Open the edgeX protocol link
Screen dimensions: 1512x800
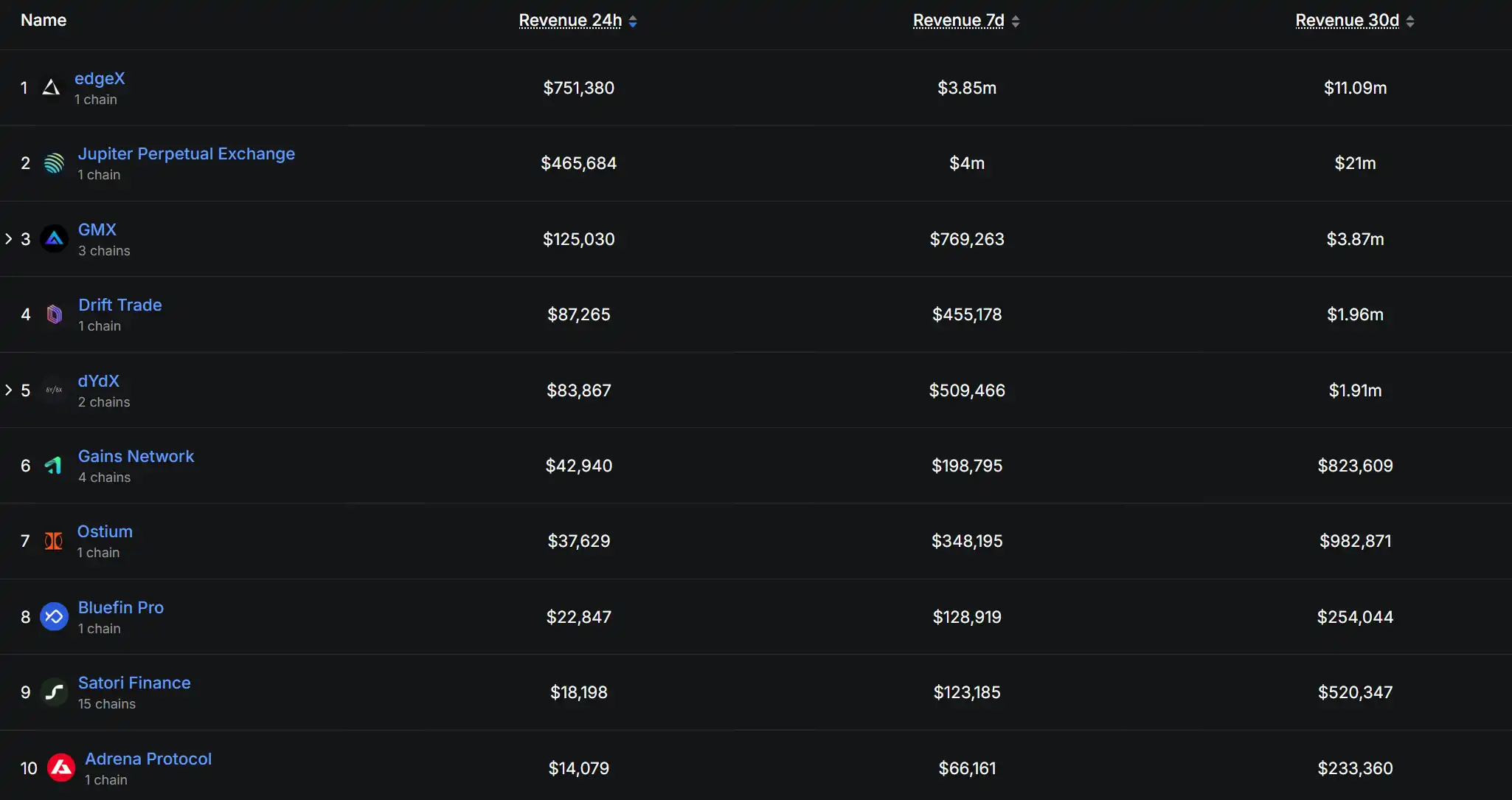pos(100,78)
